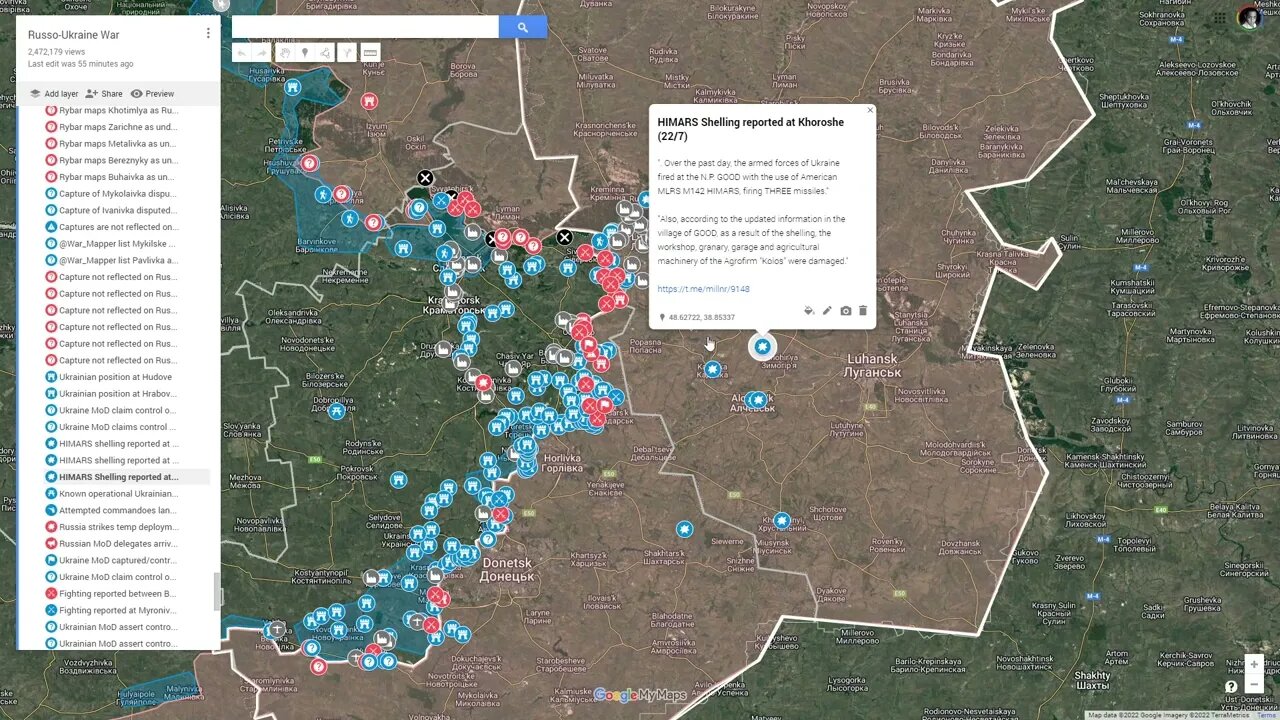Click Add layer
Image resolution: width=1280 pixels, height=720 pixels.
coord(54,94)
